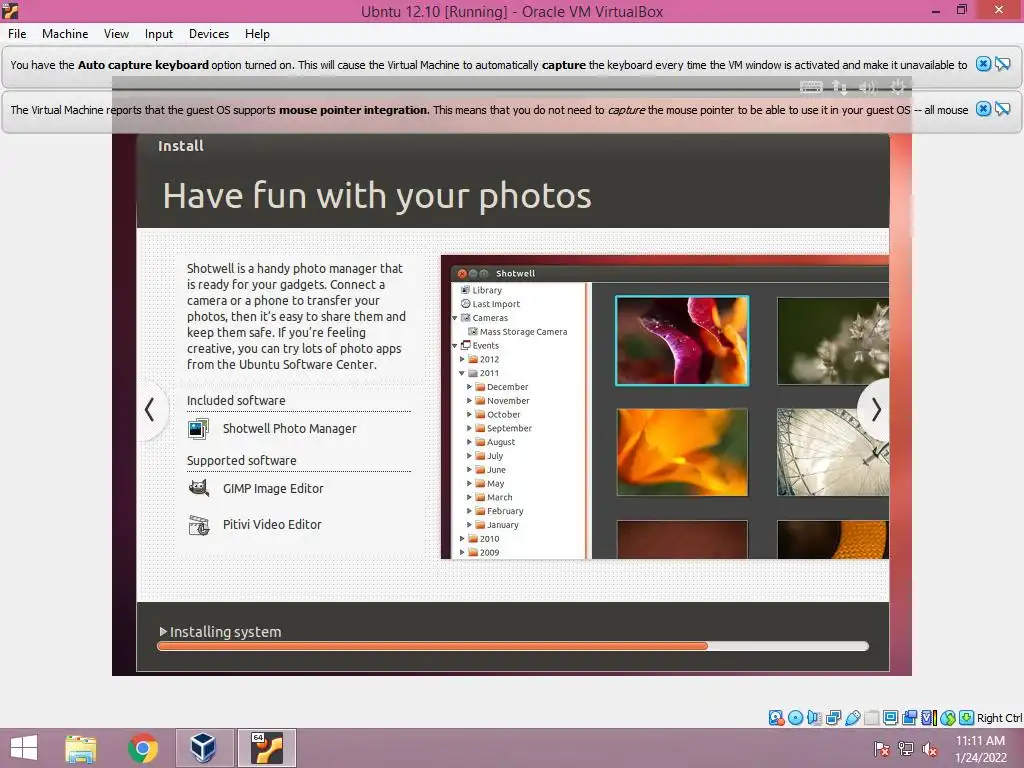The image size is (1024, 768).
Task: Select Last Import in Shotwell sidebar
Action: (490, 304)
